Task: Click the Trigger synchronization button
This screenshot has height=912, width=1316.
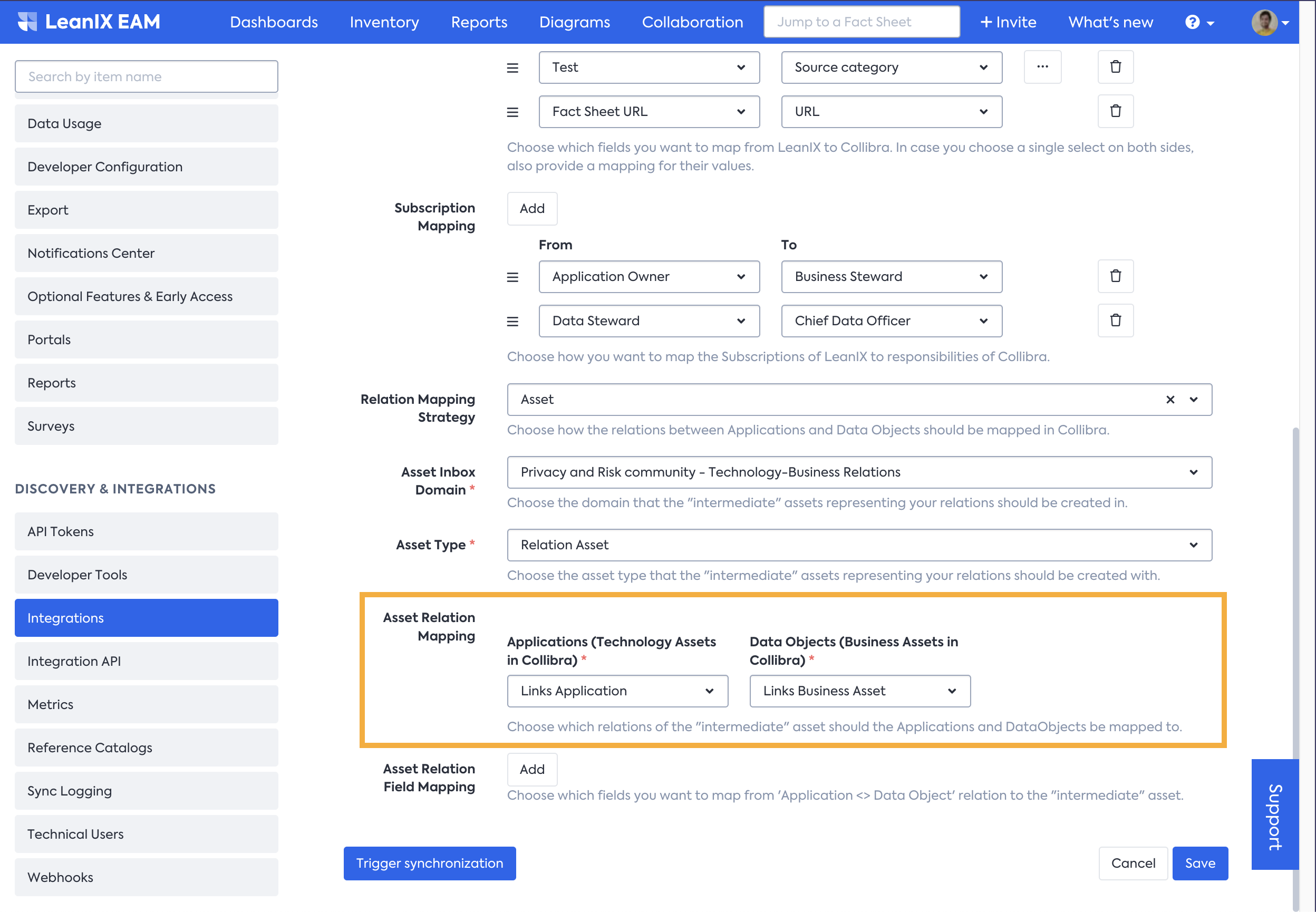Action: 429,863
